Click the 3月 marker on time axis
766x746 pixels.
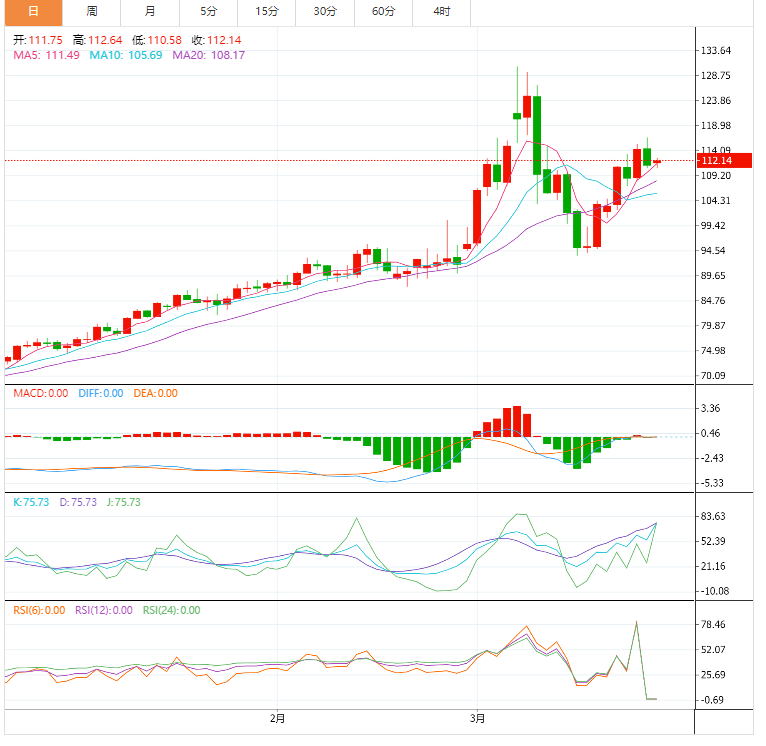click(x=478, y=718)
